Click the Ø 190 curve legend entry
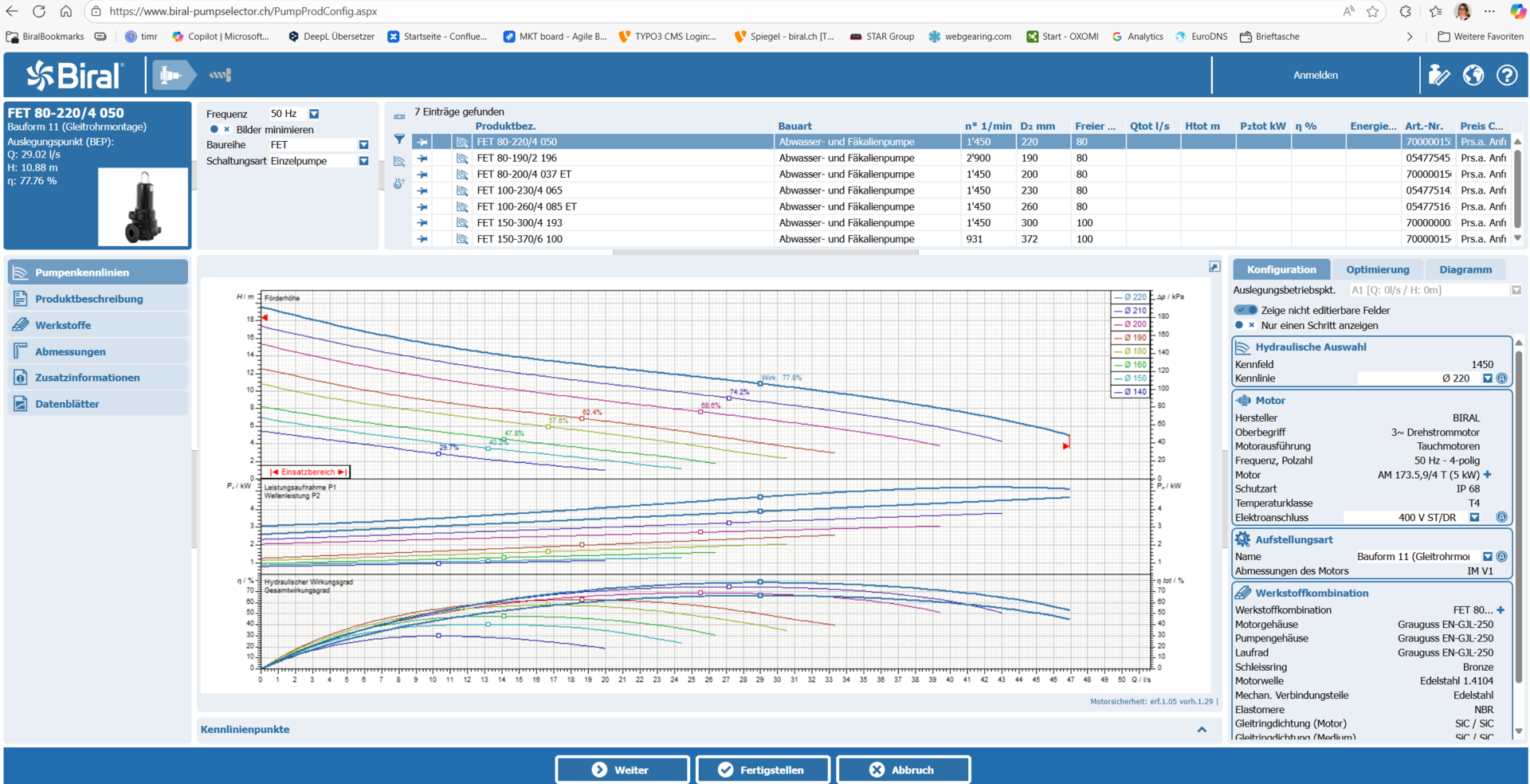Viewport: 1530px width, 784px height. [1131, 338]
